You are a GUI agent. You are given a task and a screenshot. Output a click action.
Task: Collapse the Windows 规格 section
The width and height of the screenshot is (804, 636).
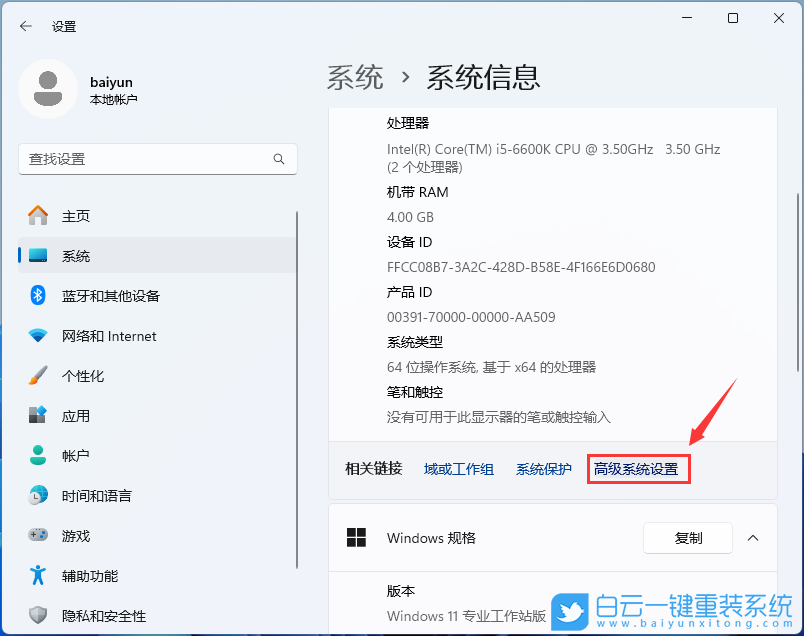coord(753,538)
